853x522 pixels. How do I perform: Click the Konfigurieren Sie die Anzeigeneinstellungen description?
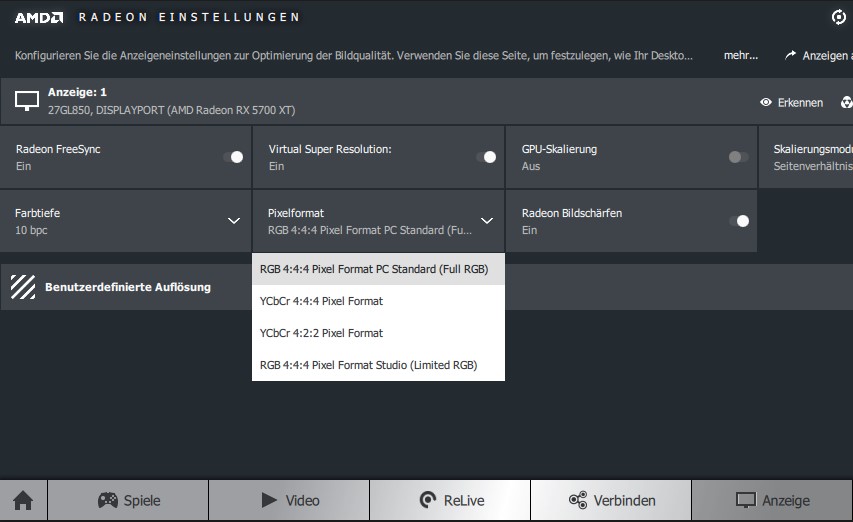pyautogui.click(x=354, y=55)
